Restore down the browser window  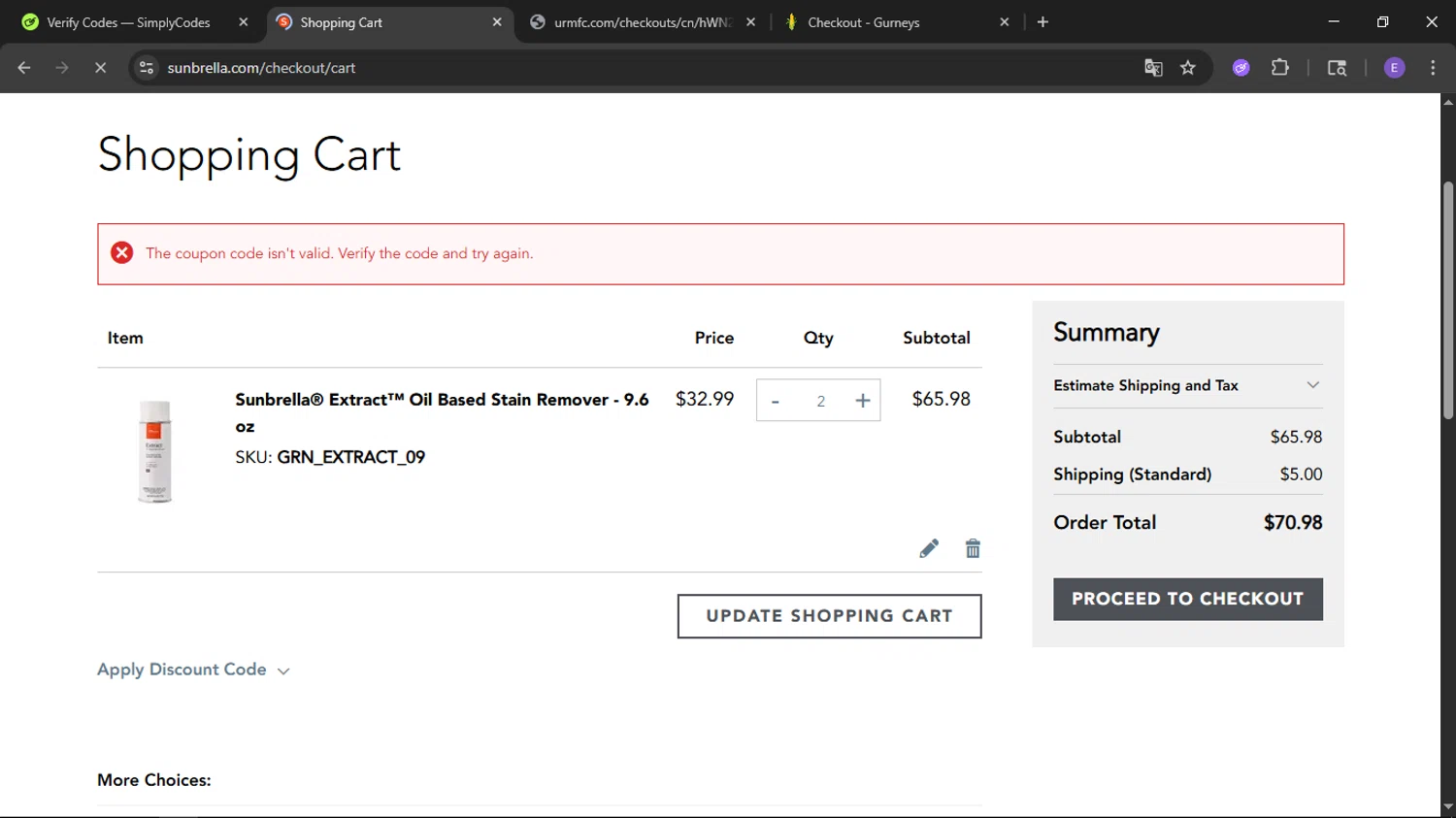1383,22
